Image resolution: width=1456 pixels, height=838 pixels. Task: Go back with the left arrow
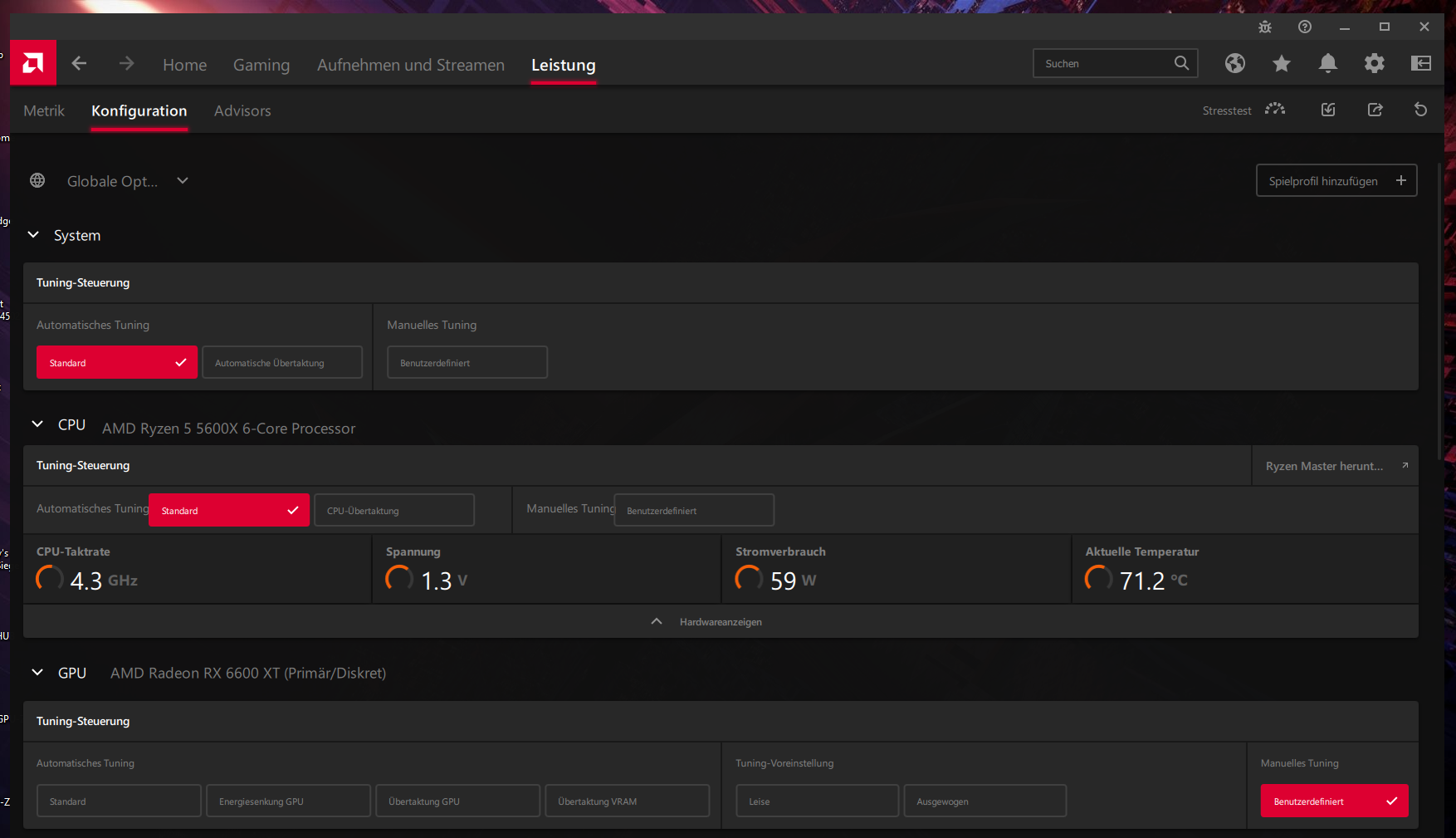pos(79,63)
